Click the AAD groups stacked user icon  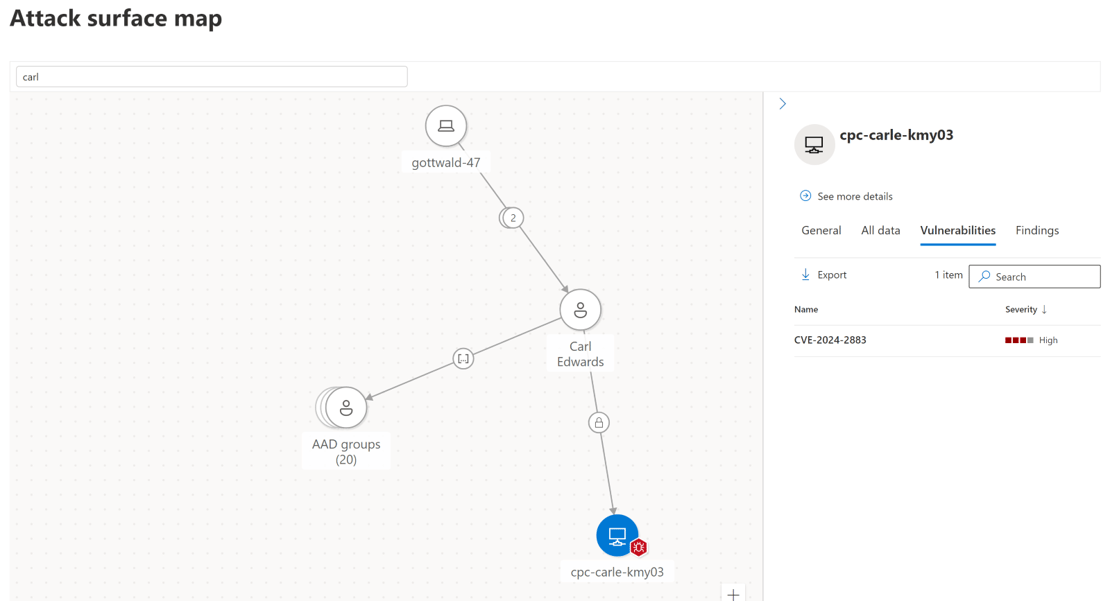(347, 407)
